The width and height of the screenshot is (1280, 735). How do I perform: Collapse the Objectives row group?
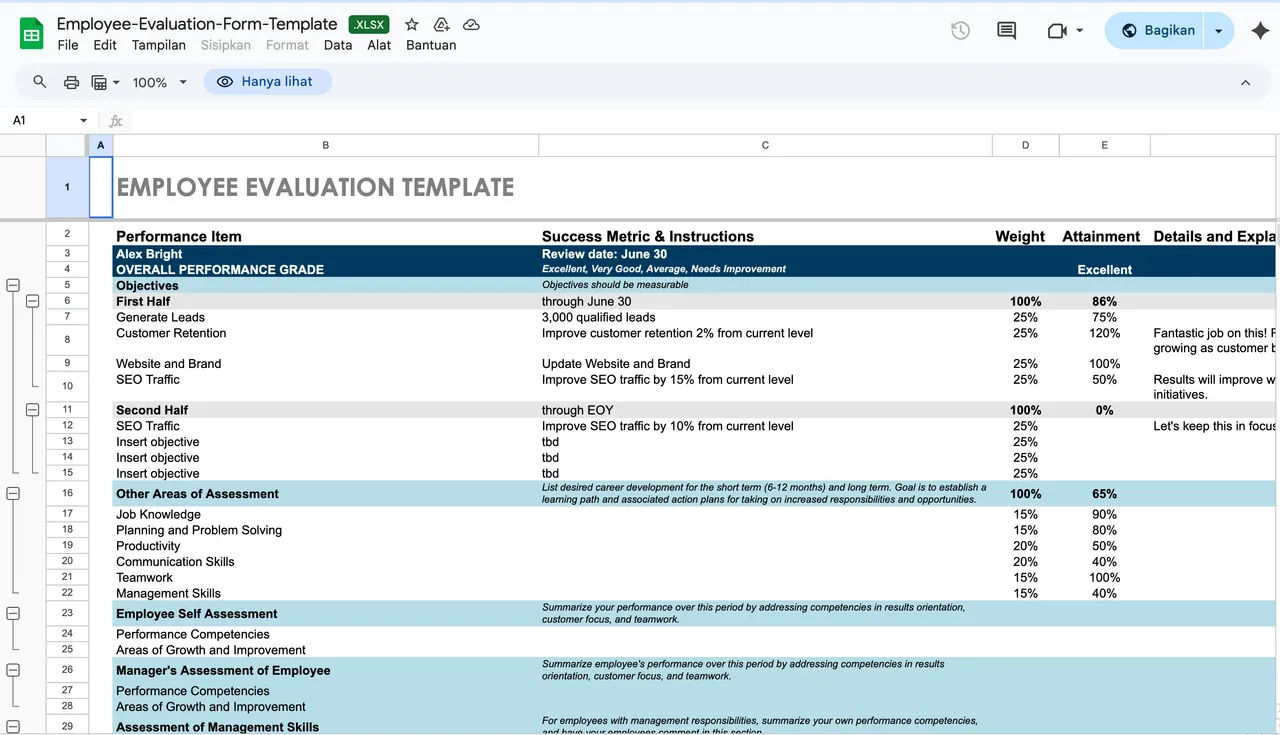(13, 285)
